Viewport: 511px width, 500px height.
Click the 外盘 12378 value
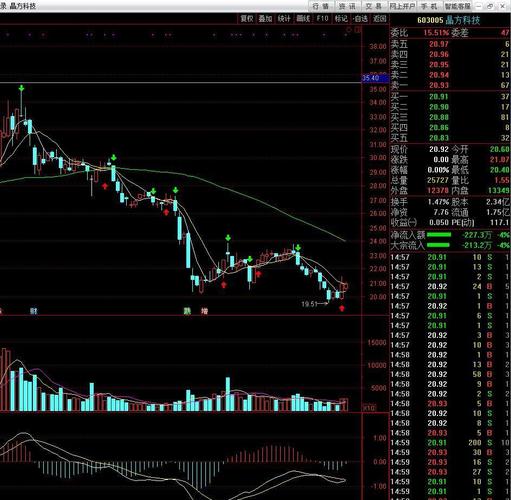438,191
